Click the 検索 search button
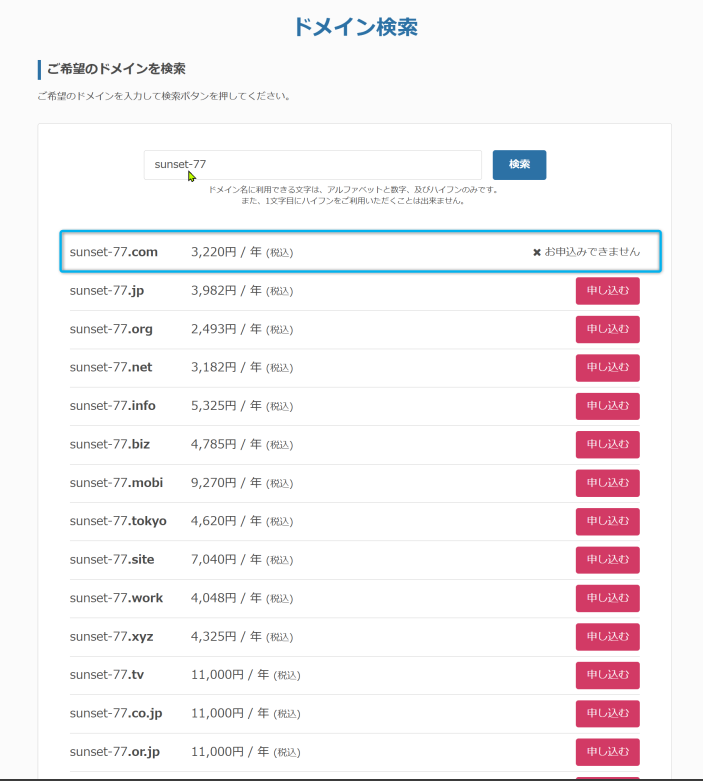703x781 pixels. click(x=519, y=165)
